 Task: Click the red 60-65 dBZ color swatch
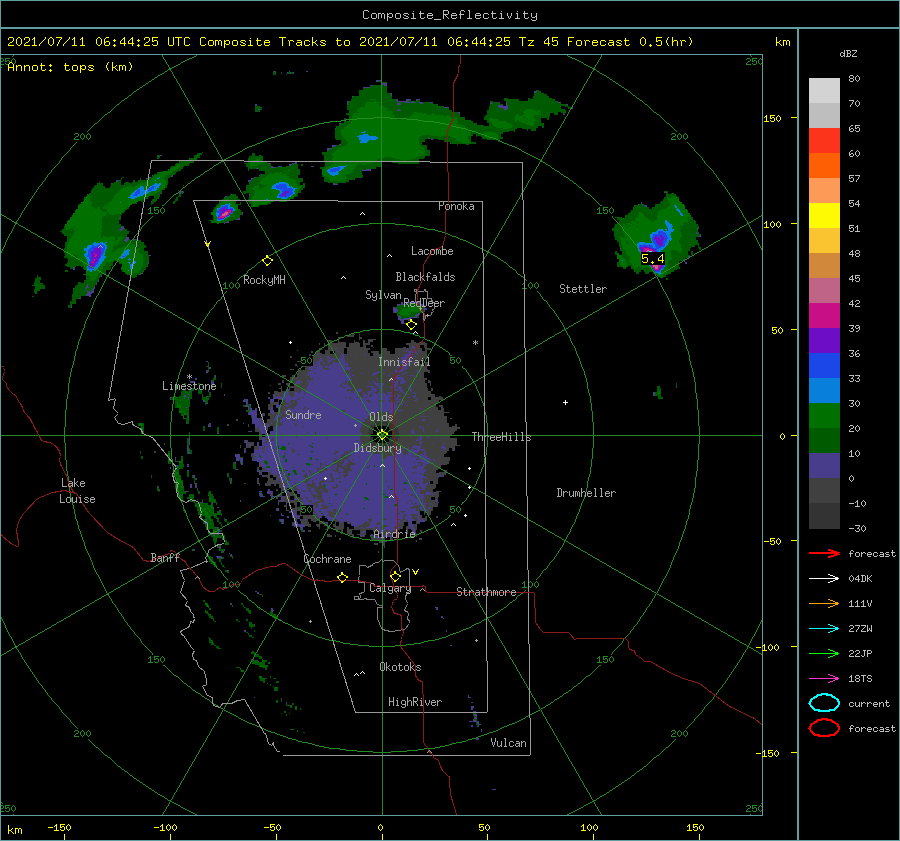point(824,141)
